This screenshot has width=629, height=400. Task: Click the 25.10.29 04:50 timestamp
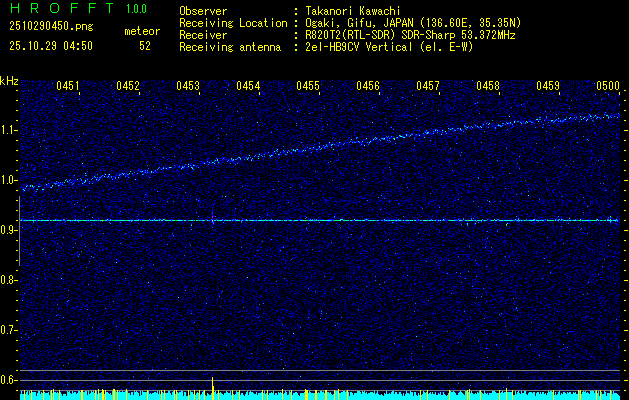(x=50, y=46)
